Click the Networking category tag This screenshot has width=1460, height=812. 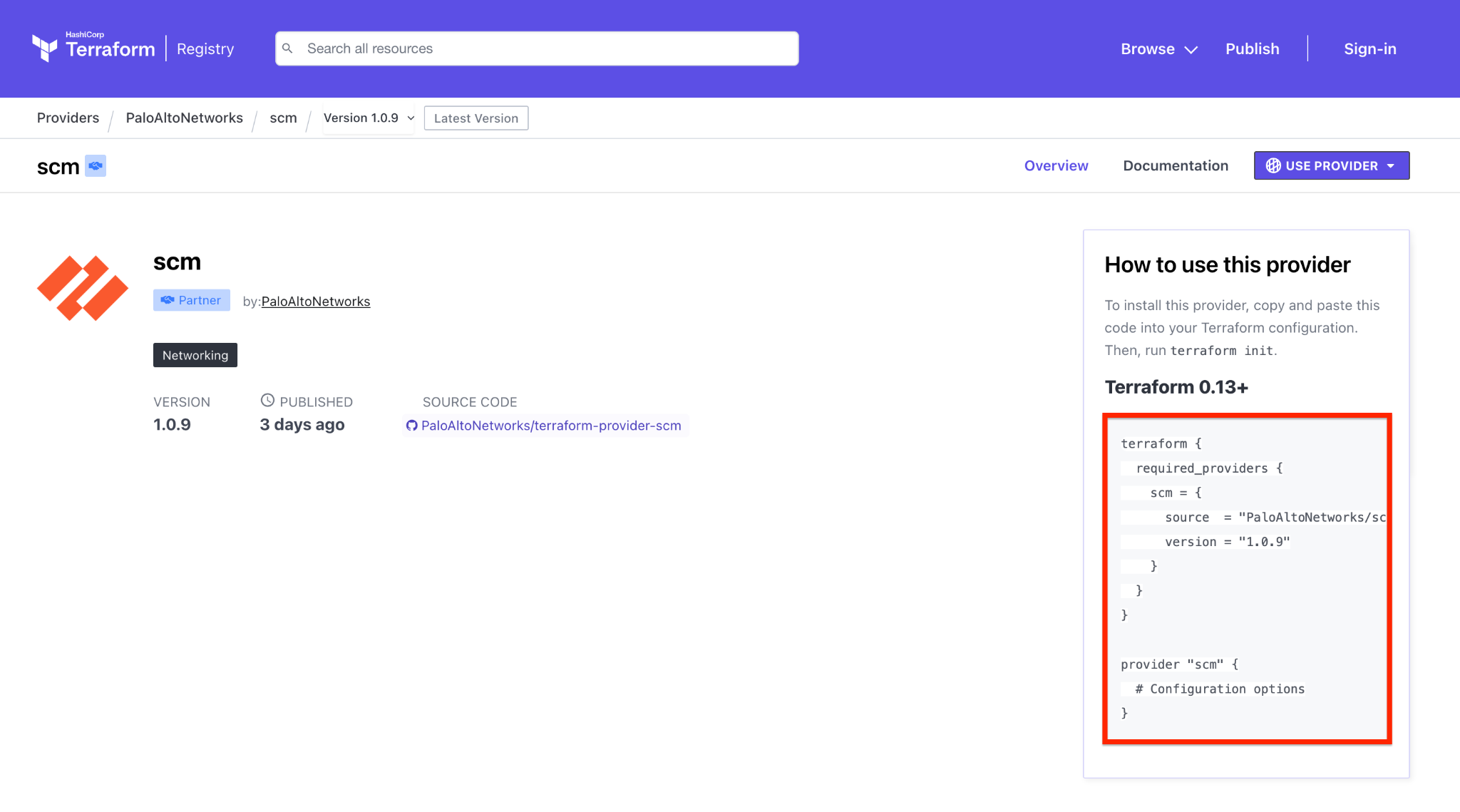click(x=195, y=355)
